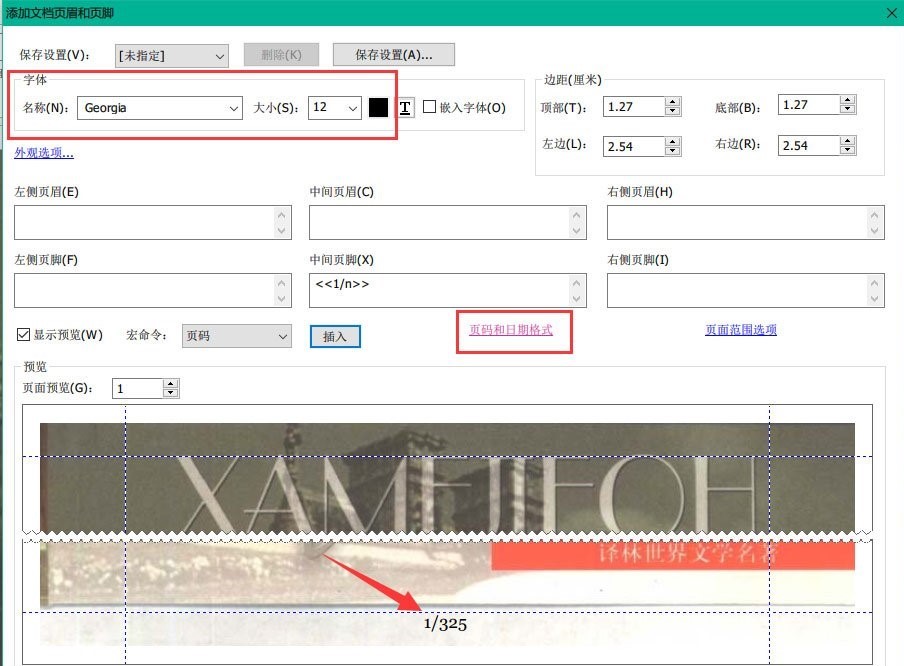Click the underlined T font style icon
This screenshot has height=666, width=904.
(x=405, y=107)
